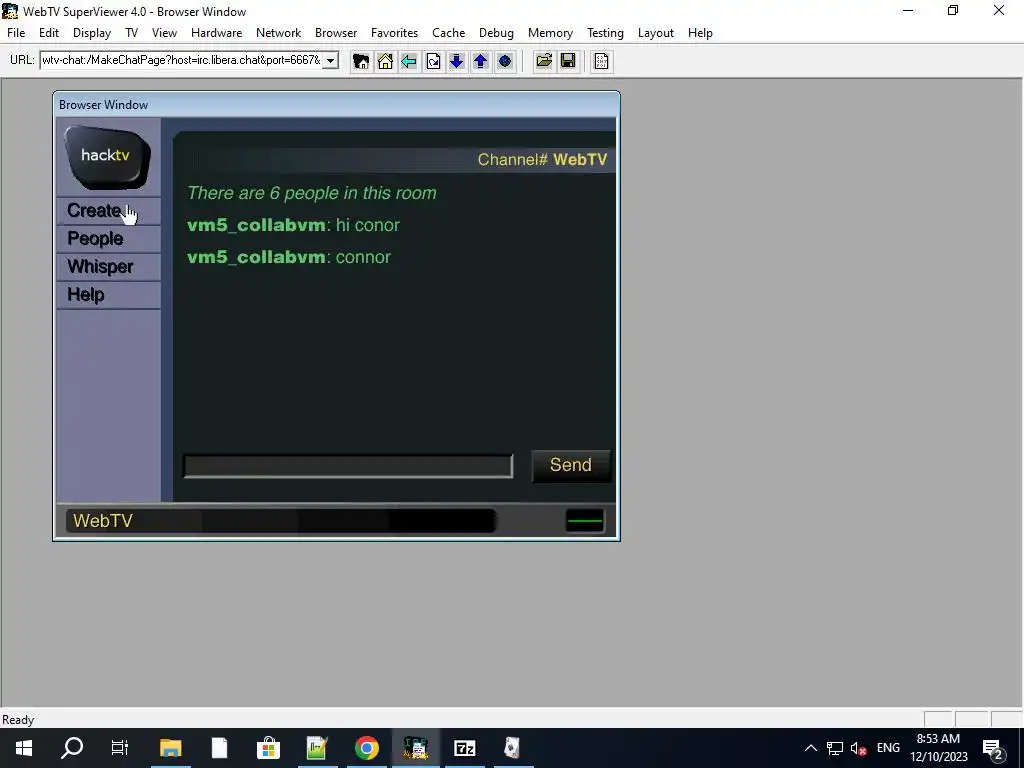Click the blue up arrow toolbar icon
This screenshot has width=1024, height=768.
[x=481, y=61]
